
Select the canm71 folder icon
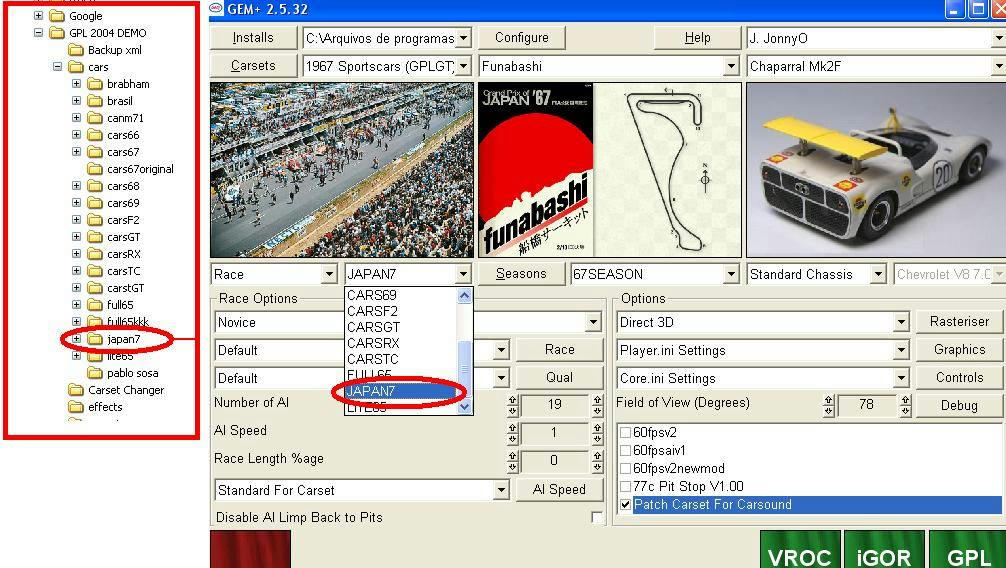[x=96, y=117]
